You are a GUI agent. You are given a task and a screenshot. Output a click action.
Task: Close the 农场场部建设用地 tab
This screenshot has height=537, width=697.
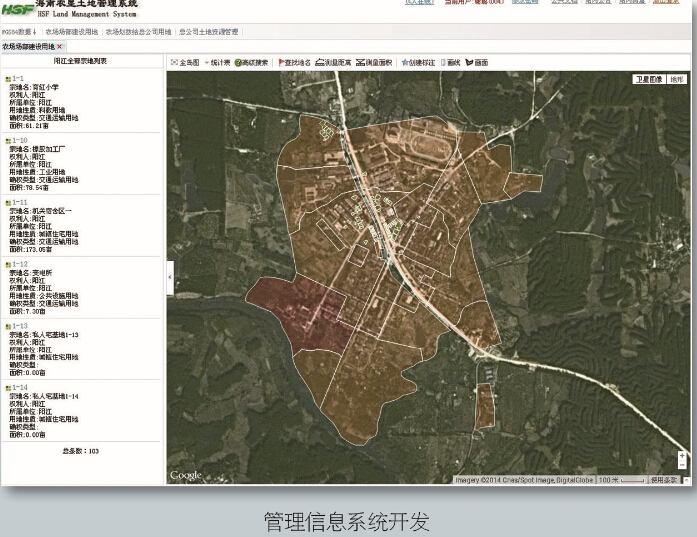(x=60, y=47)
